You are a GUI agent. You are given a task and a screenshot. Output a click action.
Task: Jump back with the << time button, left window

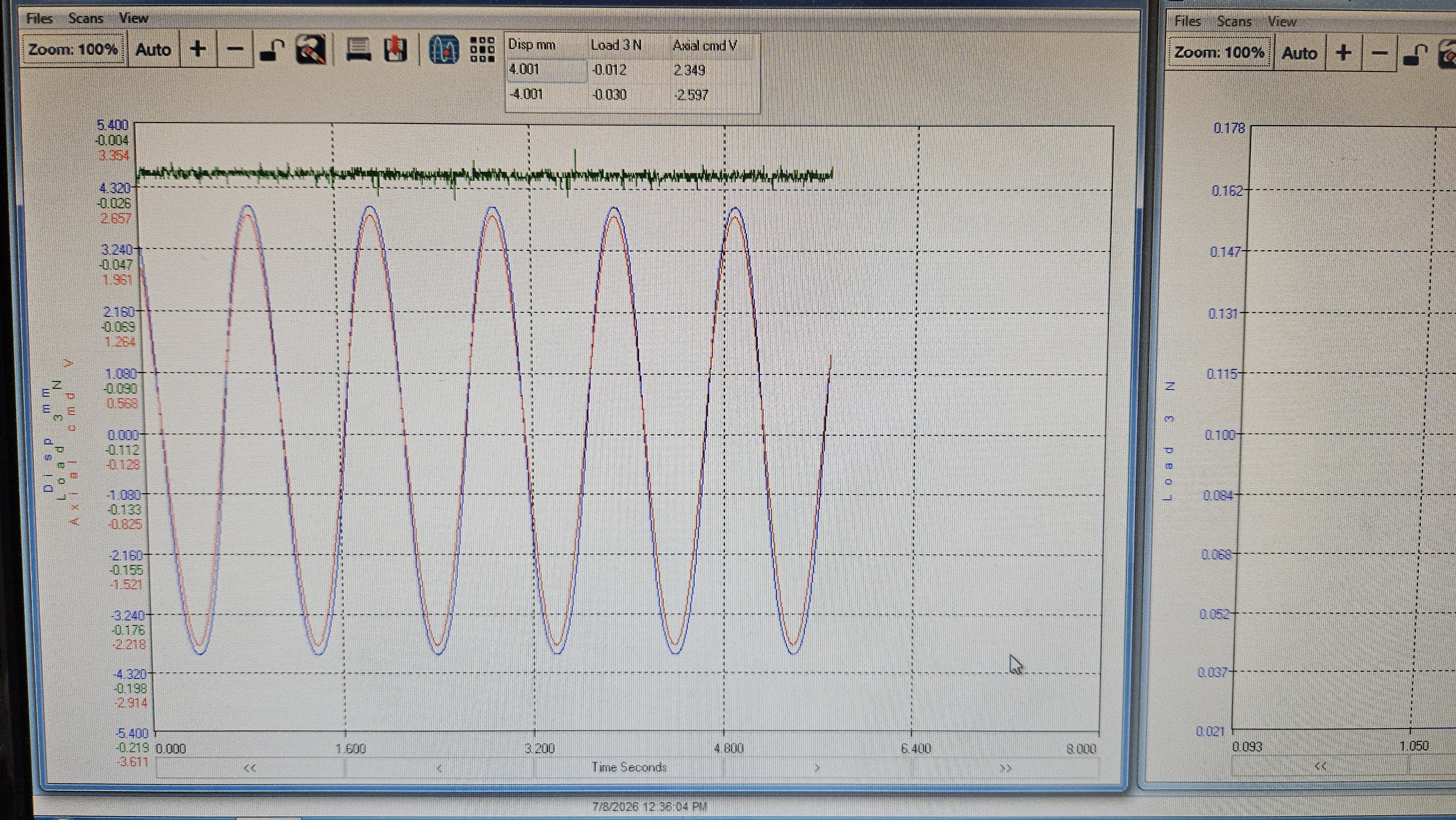point(250,768)
